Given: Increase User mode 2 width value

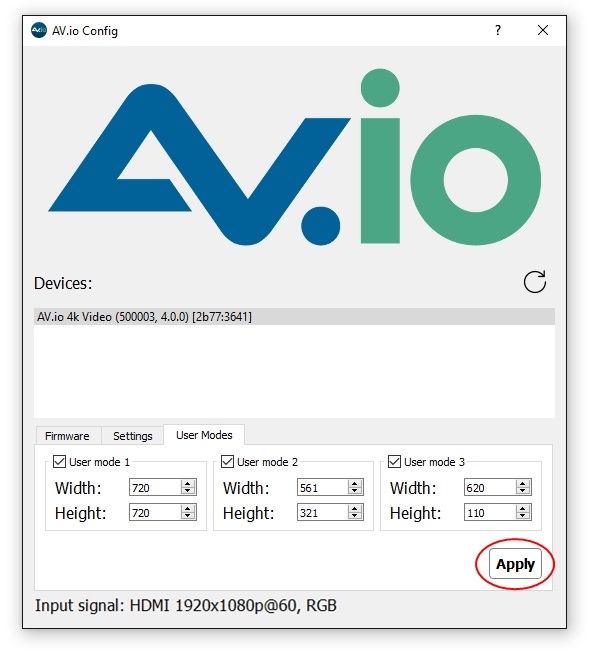Looking at the screenshot, I should [x=355, y=484].
